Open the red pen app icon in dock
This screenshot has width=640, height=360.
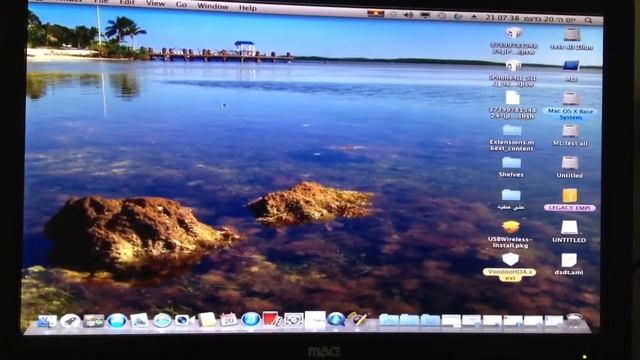271,319
